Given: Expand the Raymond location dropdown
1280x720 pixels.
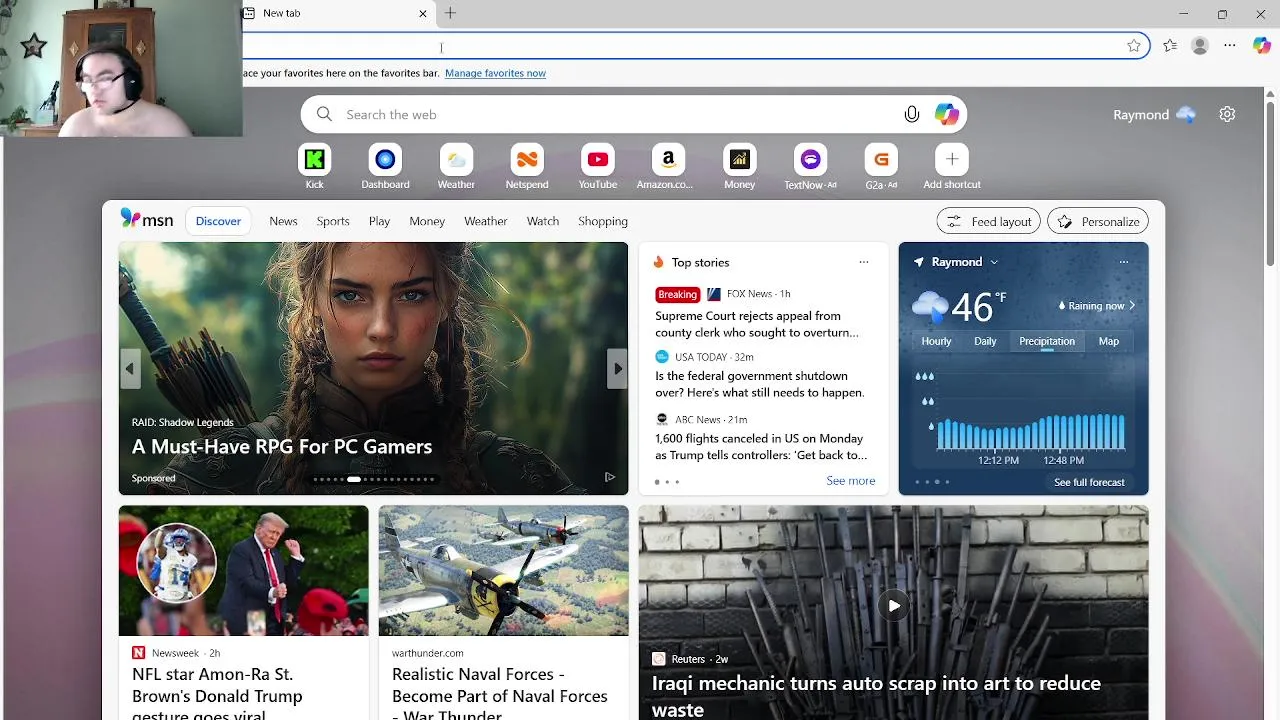Looking at the screenshot, I should tap(994, 262).
